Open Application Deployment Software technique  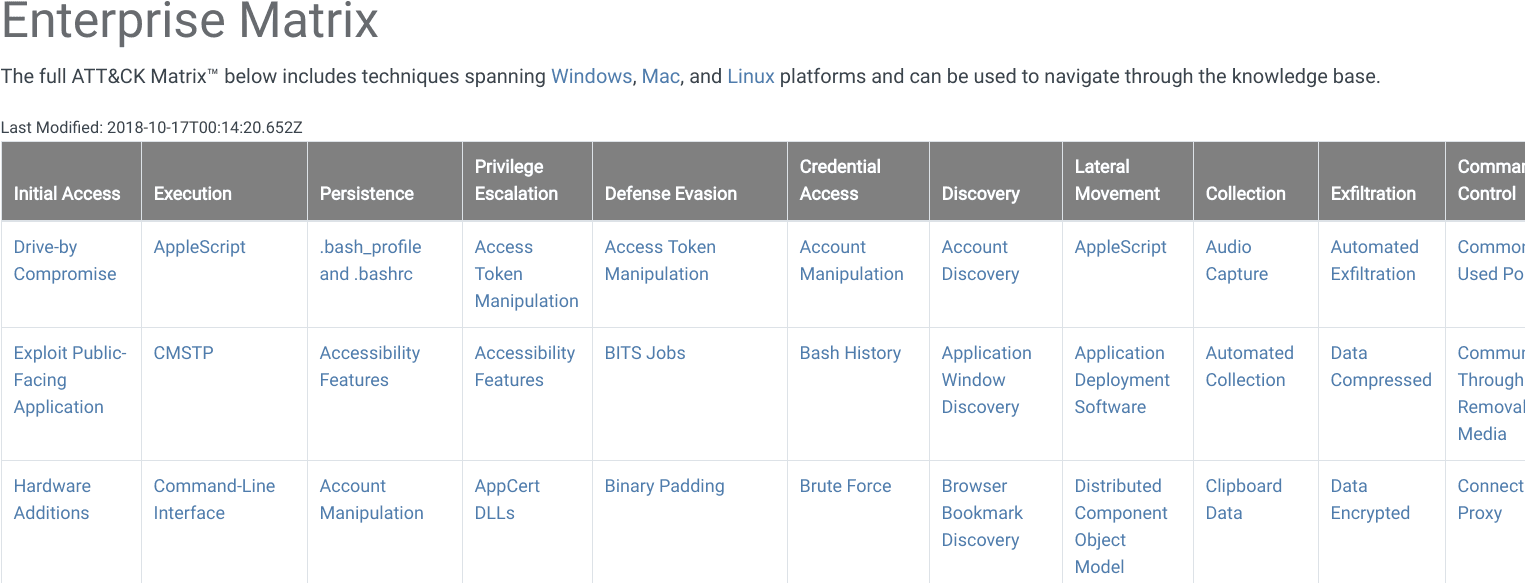pyautogui.click(x=1122, y=380)
